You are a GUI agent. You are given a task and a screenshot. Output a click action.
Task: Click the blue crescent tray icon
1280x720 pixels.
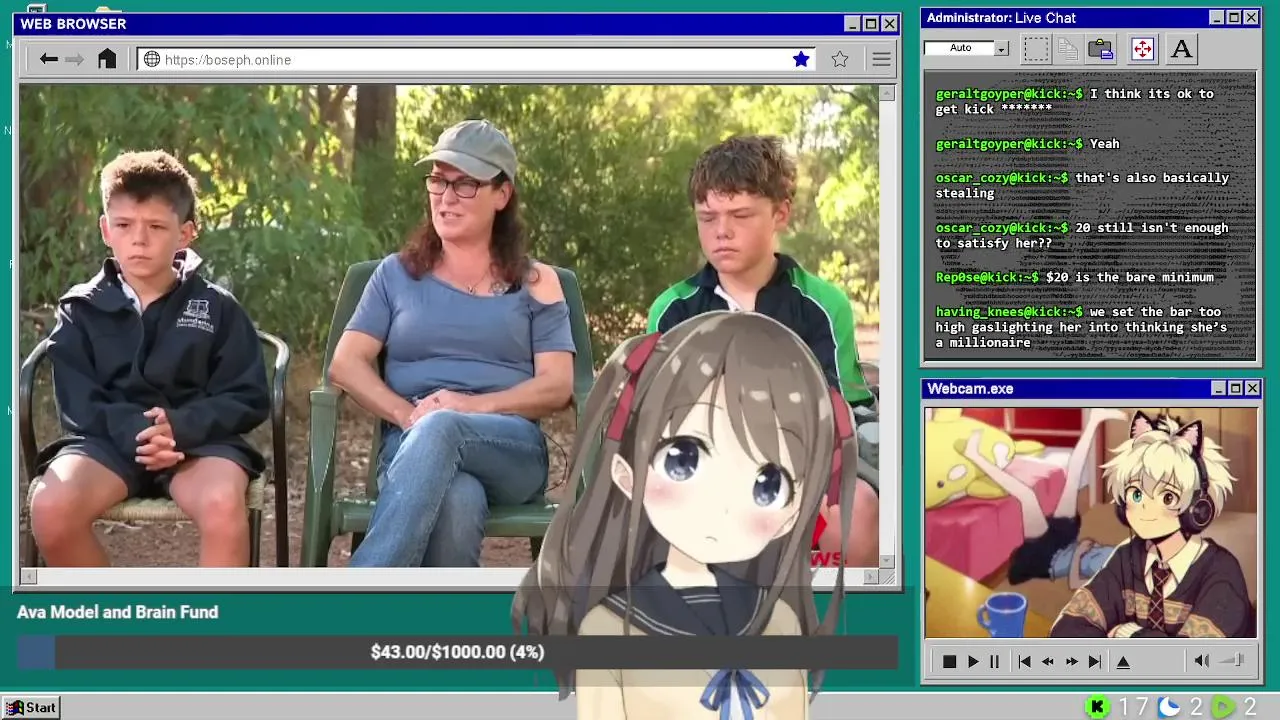[x=1169, y=707]
